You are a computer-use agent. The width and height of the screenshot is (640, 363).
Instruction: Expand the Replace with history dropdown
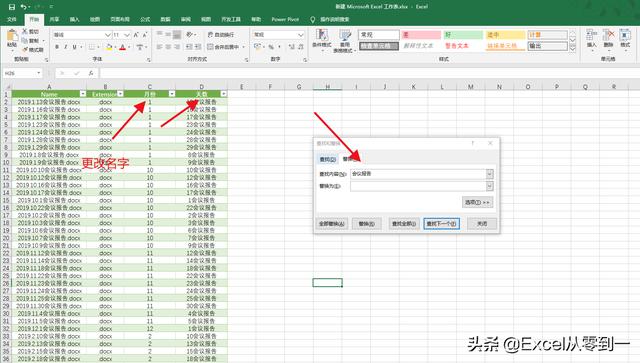(x=490, y=186)
